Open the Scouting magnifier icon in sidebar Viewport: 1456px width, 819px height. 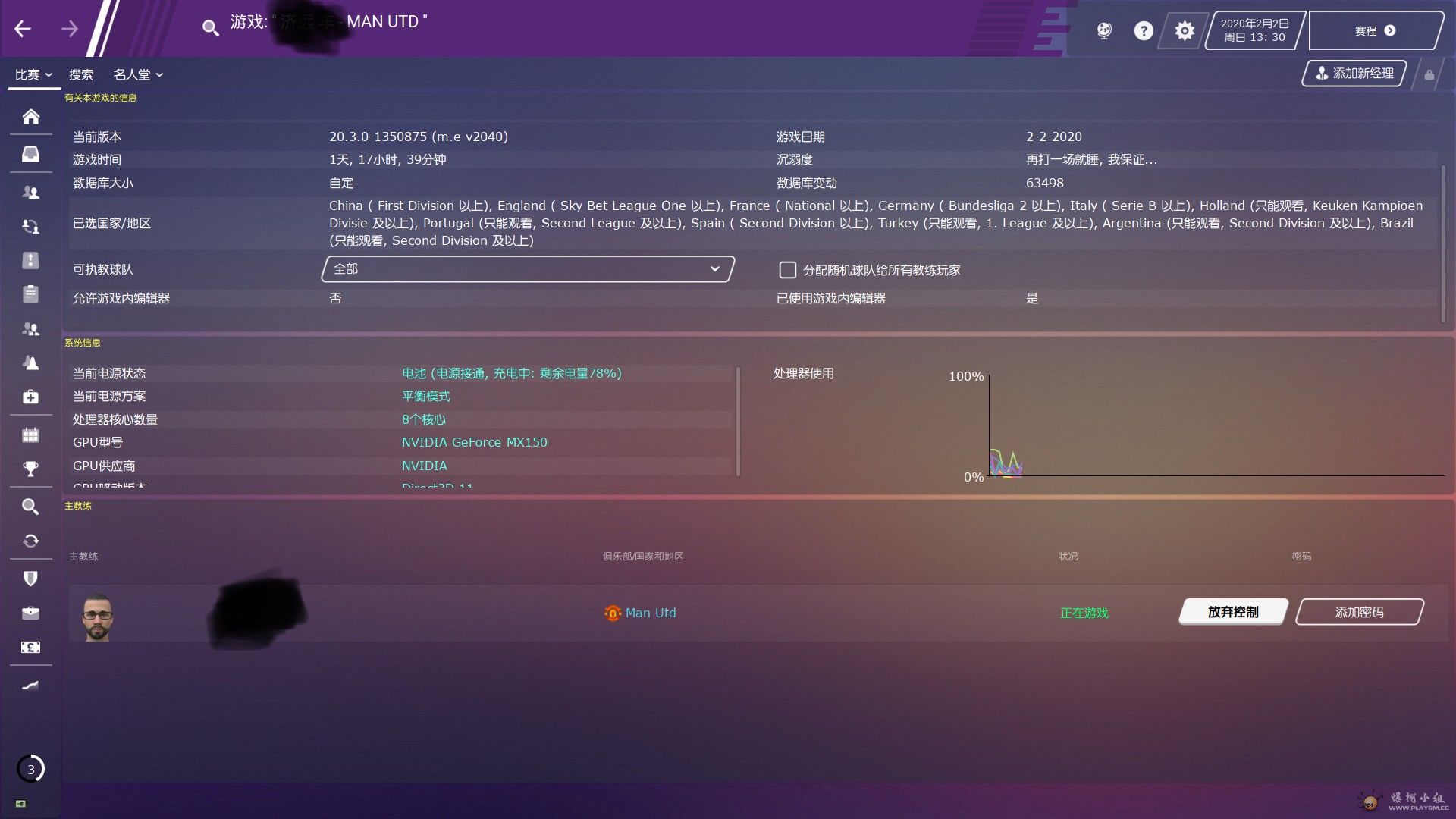click(30, 507)
